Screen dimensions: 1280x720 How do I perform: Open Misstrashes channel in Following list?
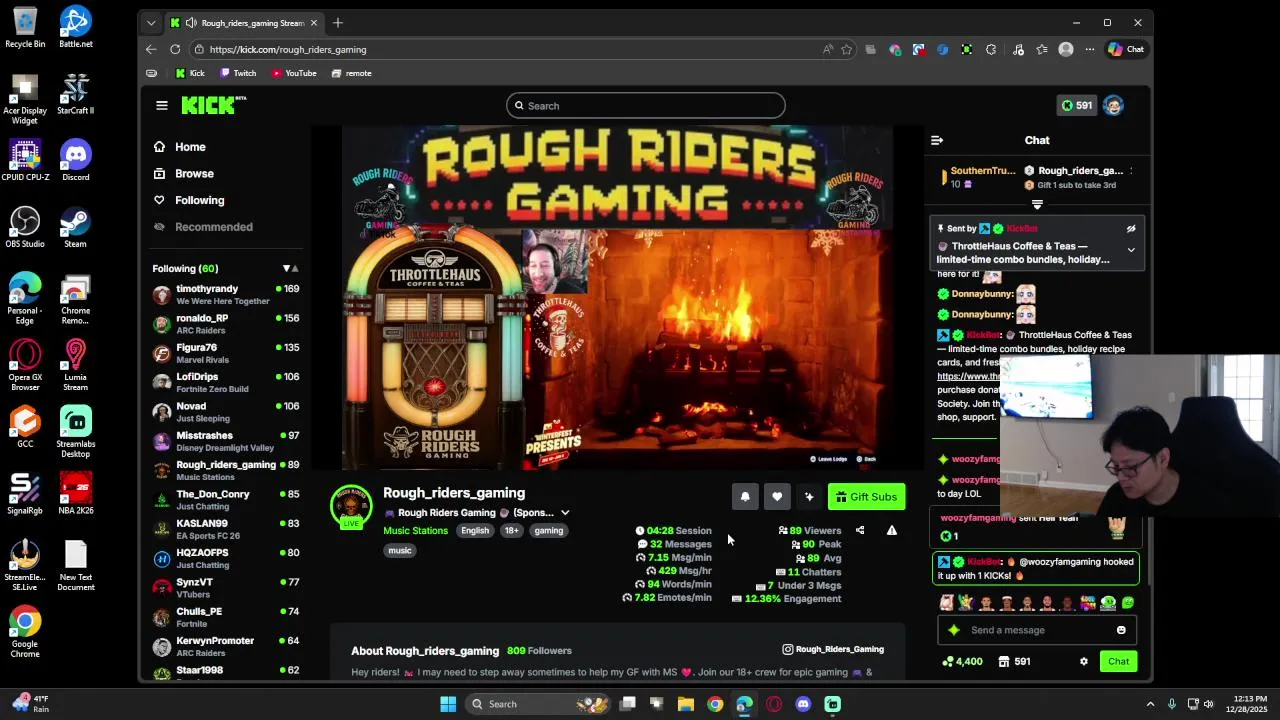point(226,441)
